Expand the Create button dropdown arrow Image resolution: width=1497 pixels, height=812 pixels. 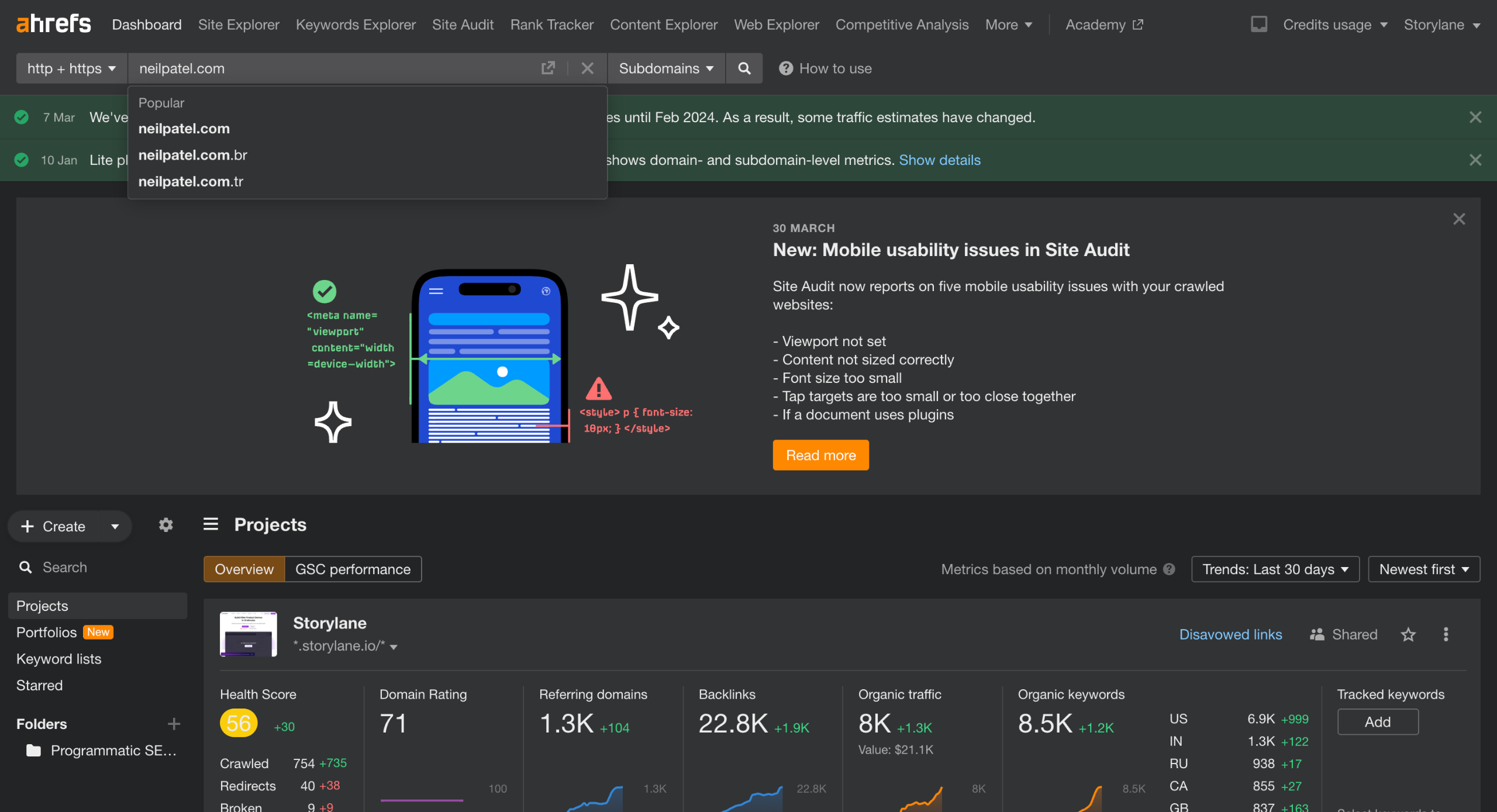click(115, 527)
